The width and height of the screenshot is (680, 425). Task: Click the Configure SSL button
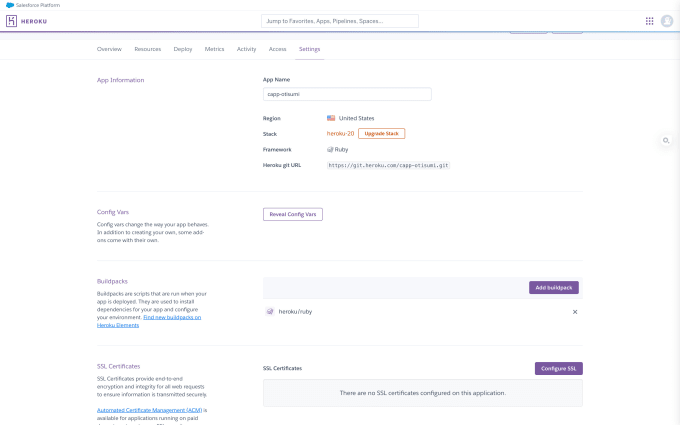click(x=559, y=369)
